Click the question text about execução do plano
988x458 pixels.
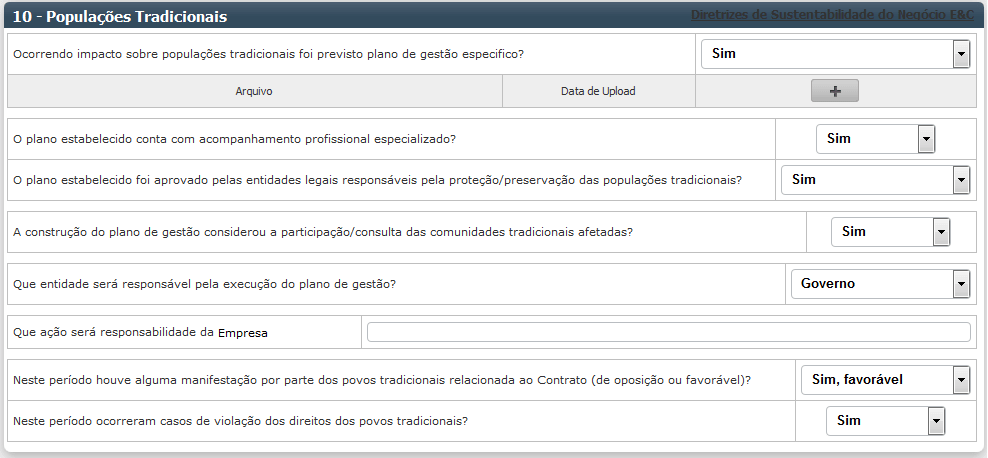tap(204, 284)
